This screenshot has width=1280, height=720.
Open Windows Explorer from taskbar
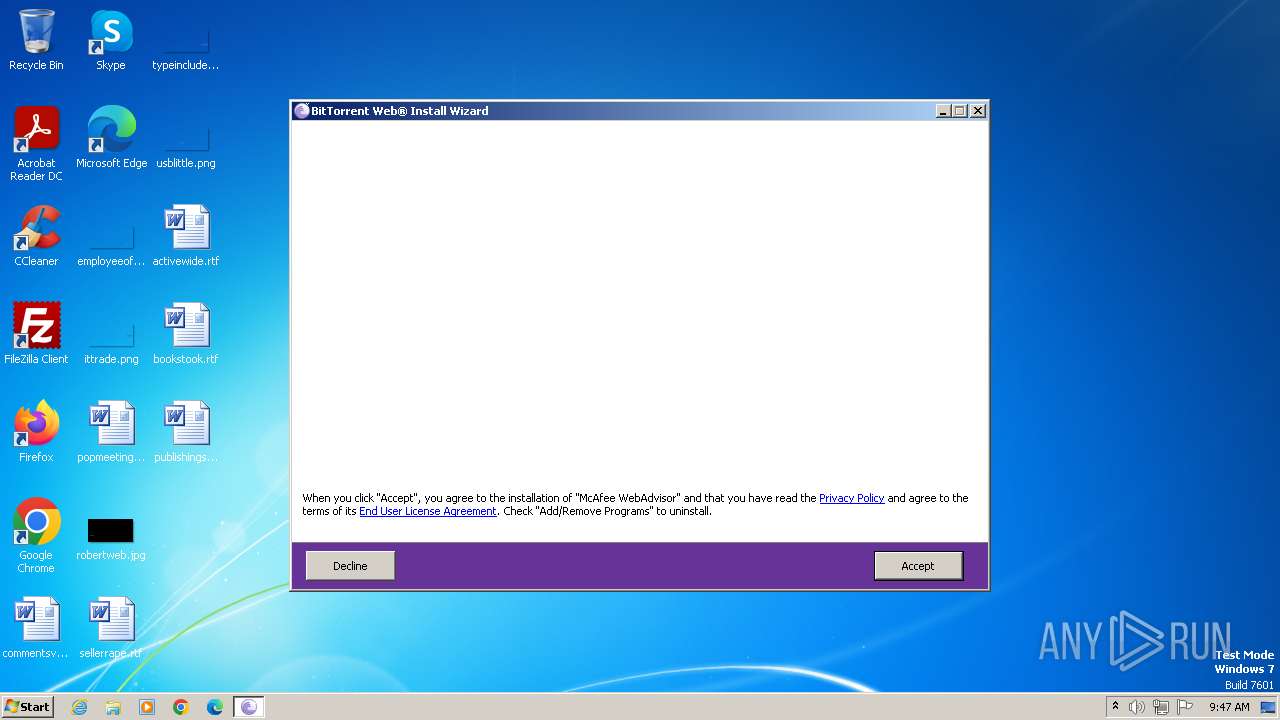[113, 707]
